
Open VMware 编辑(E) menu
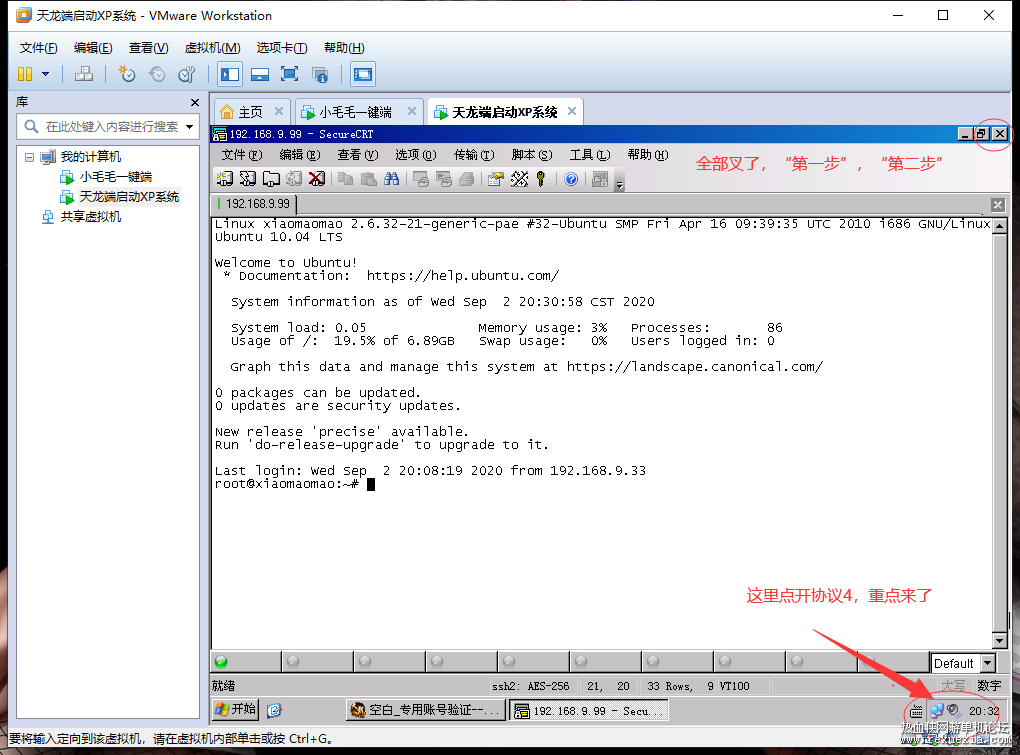93,47
